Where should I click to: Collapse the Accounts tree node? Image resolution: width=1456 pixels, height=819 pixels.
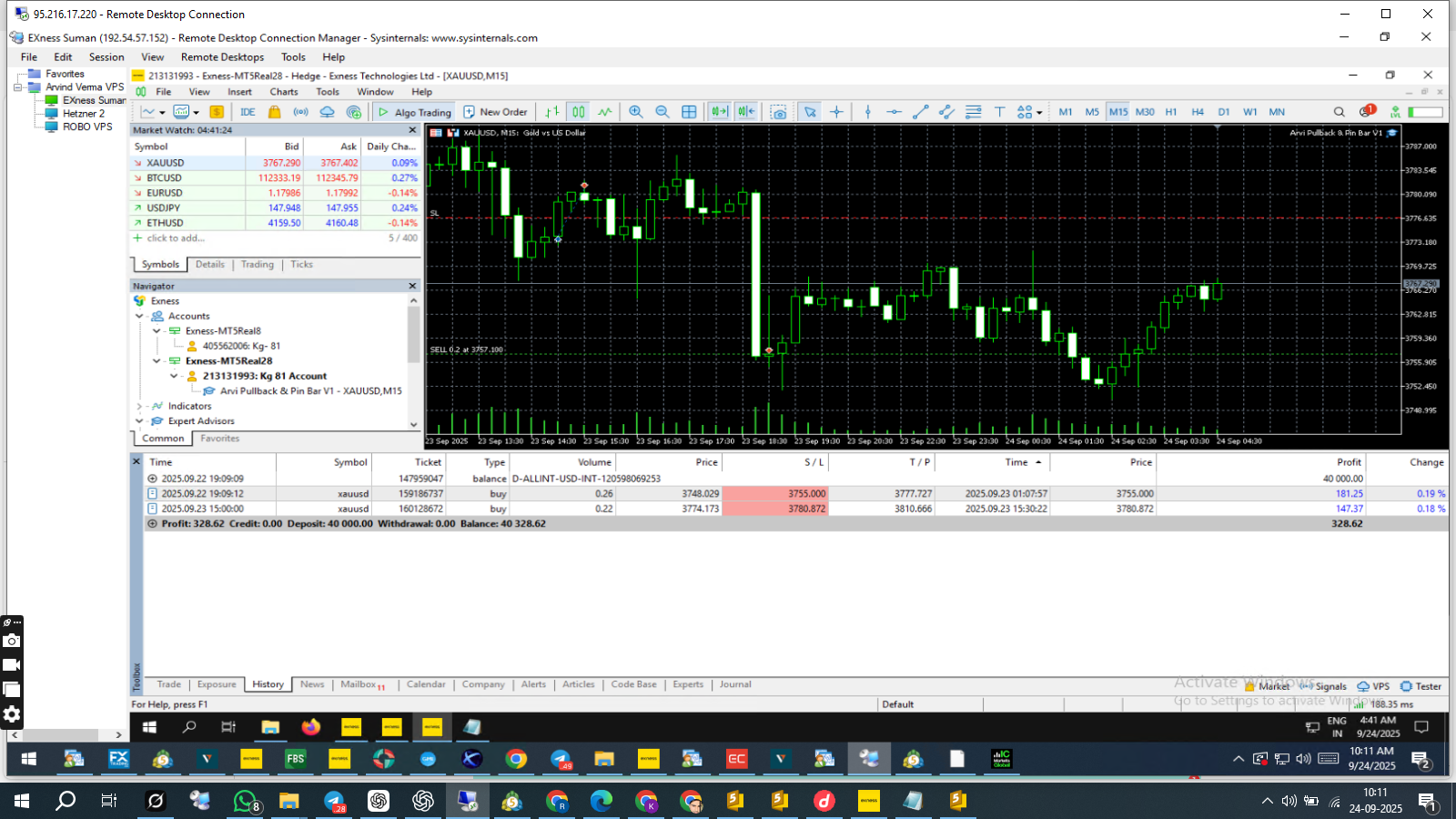point(139,316)
